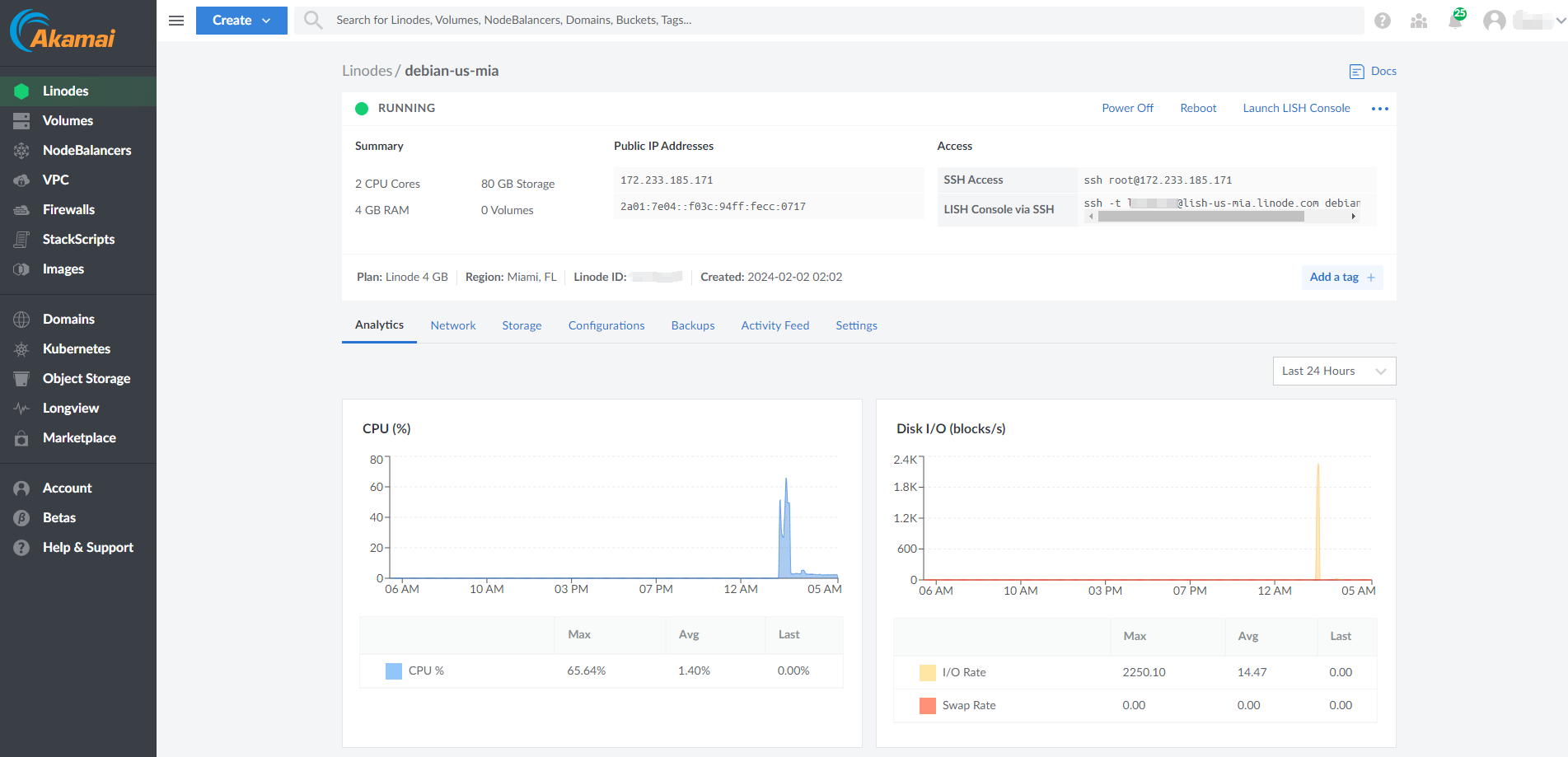Click the Add a tag button
The image size is (1568, 757).
coord(1342,277)
